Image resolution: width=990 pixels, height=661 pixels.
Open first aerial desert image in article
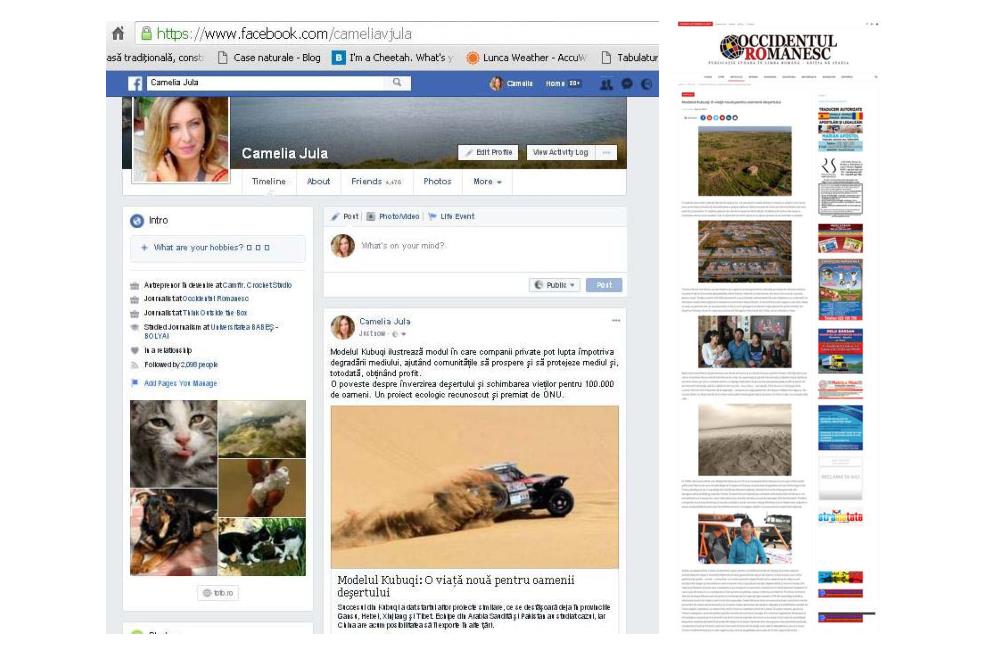(744, 161)
